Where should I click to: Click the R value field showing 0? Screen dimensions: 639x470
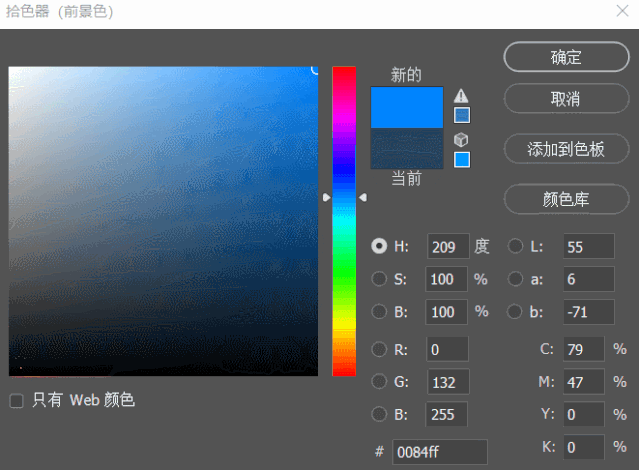[x=447, y=349]
